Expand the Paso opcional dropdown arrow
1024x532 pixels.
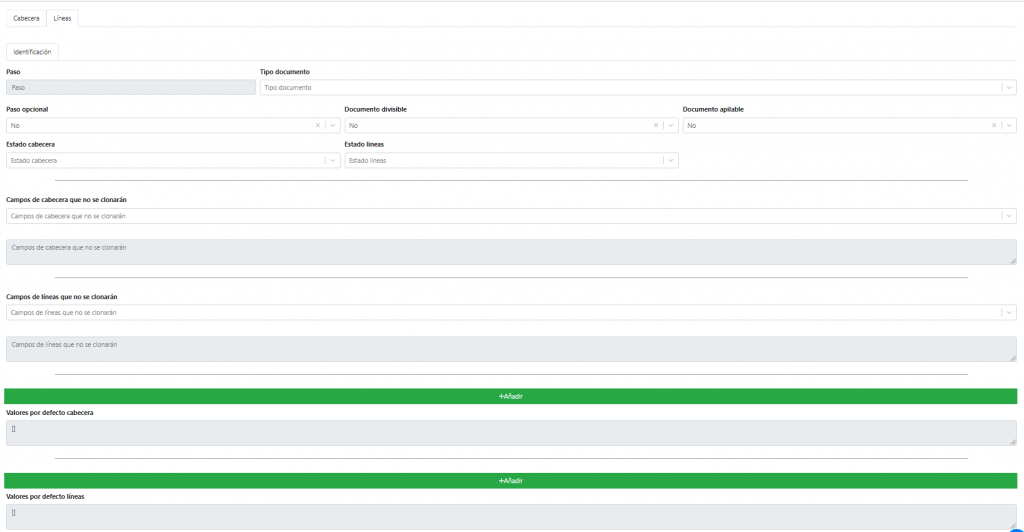pyautogui.click(x=332, y=126)
